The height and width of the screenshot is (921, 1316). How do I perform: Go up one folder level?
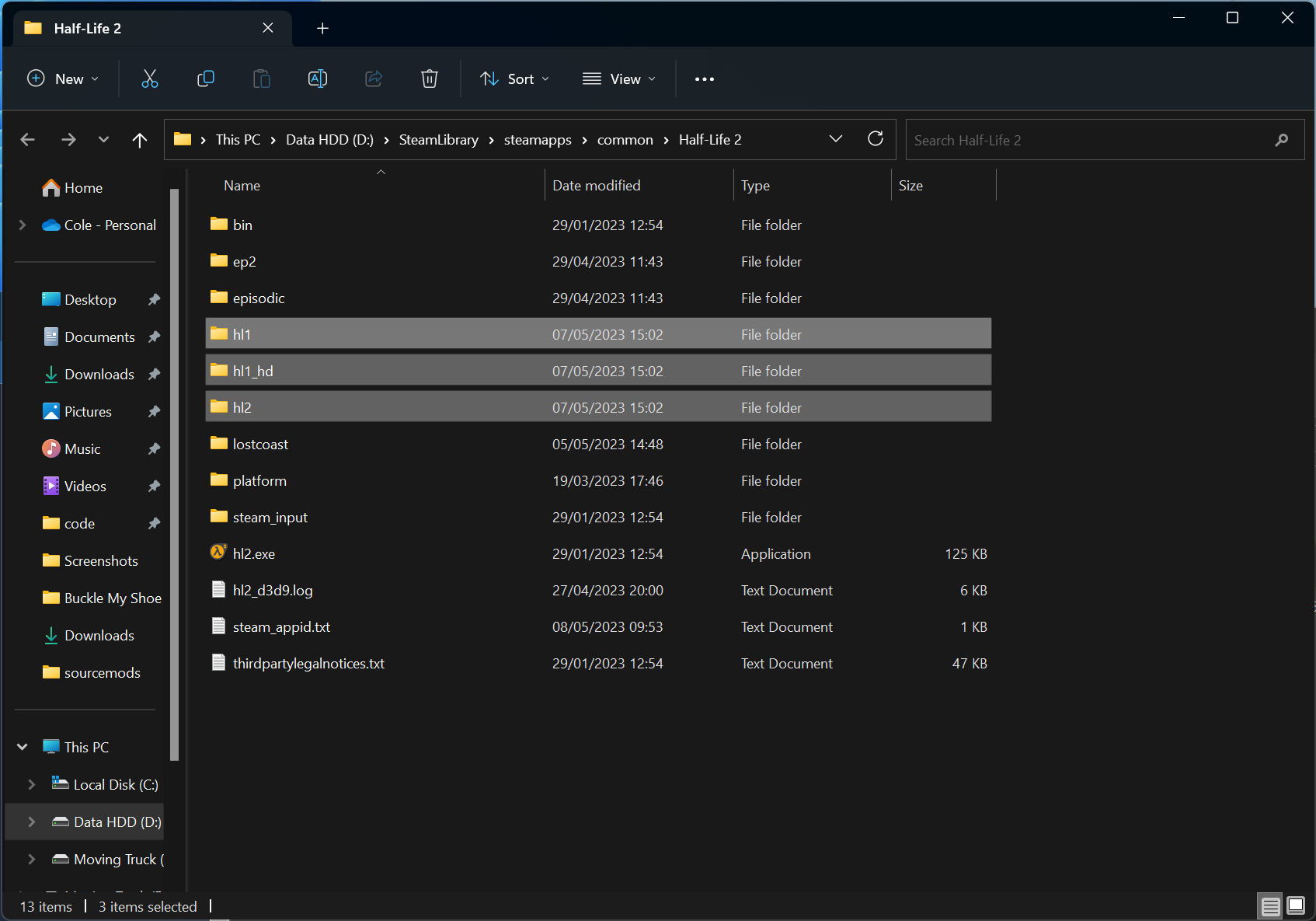[x=140, y=140]
